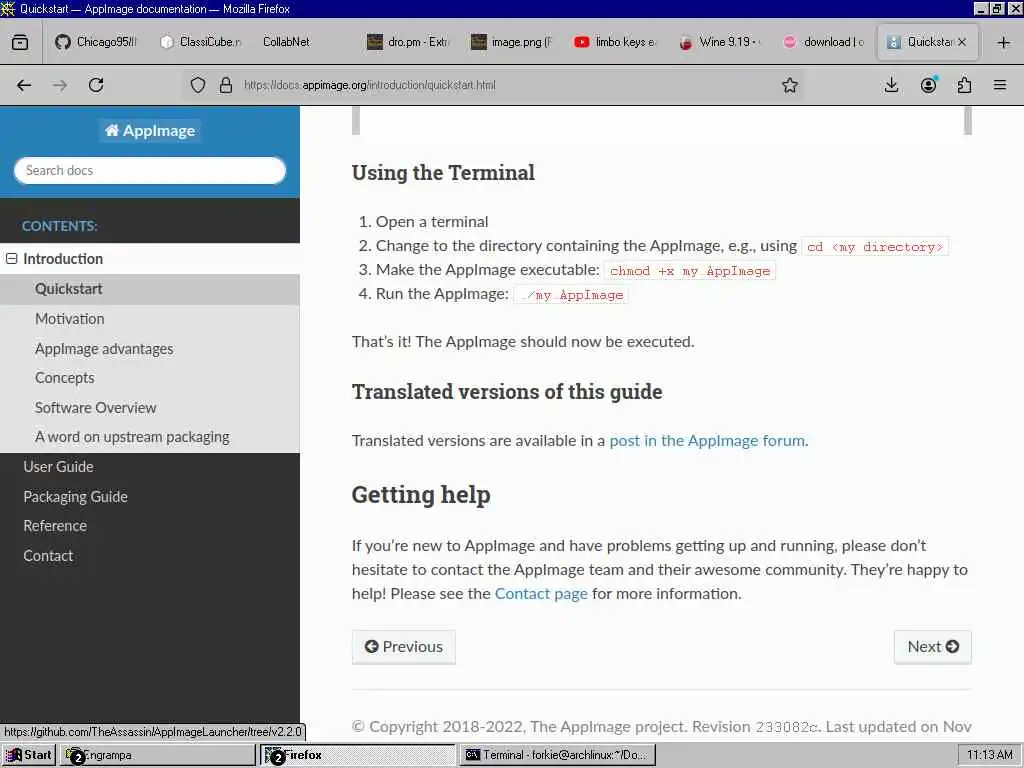The image size is (1024, 768).
Task: Click the forward navigation arrow
Action: click(x=60, y=85)
